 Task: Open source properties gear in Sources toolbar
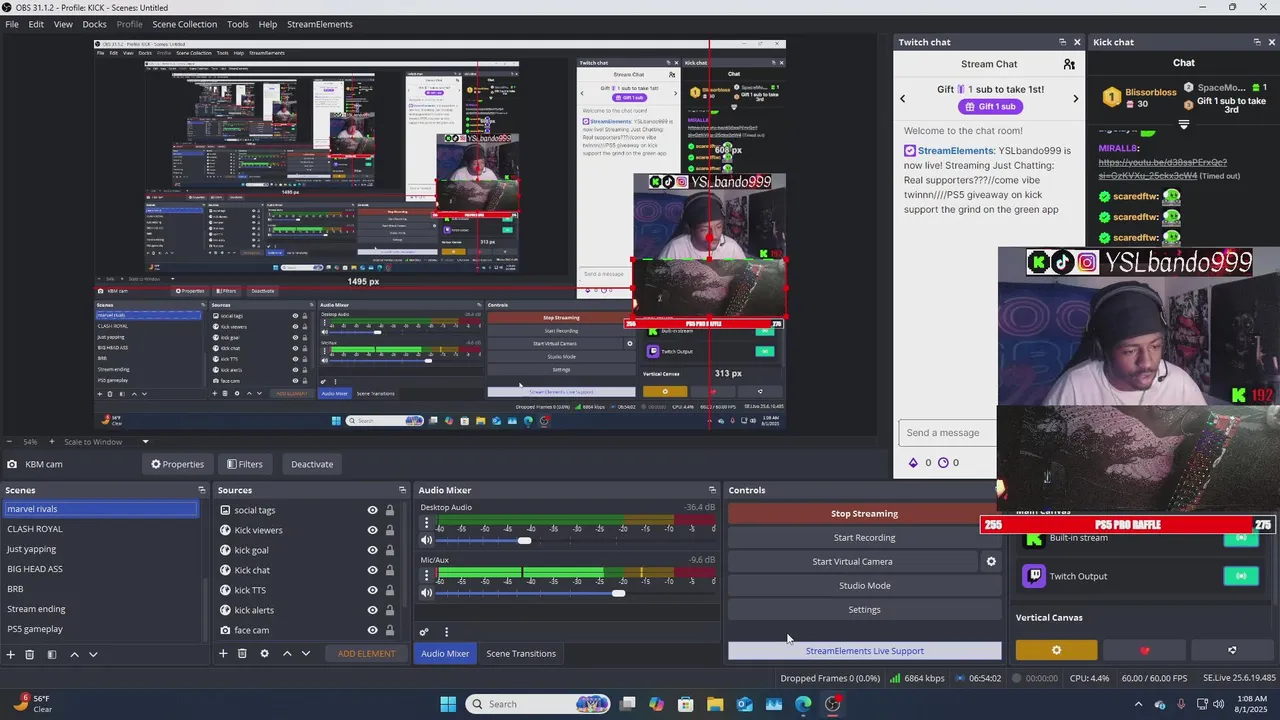point(264,654)
